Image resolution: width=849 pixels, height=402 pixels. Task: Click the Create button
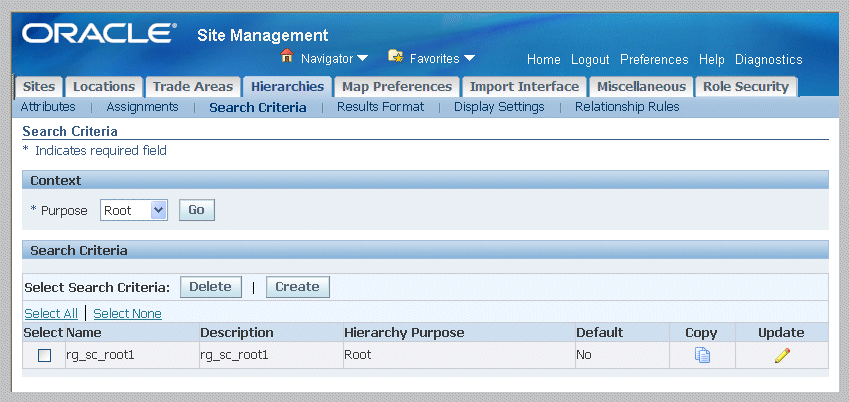(297, 287)
